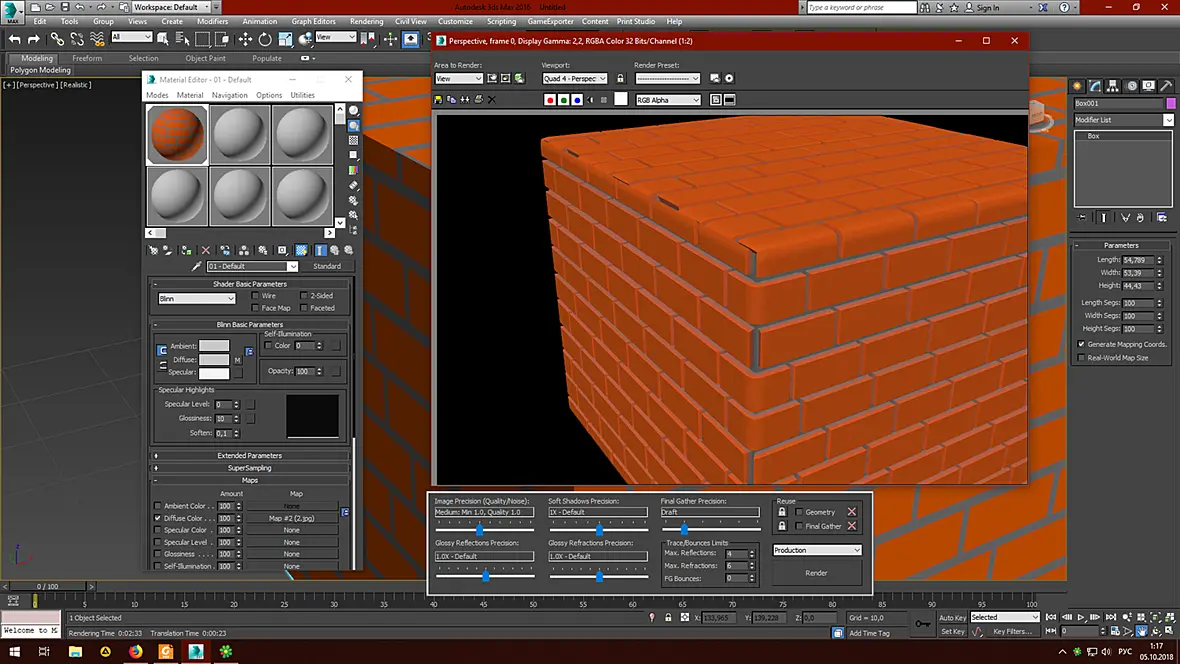Enable the Faceted checkbox

click(304, 308)
